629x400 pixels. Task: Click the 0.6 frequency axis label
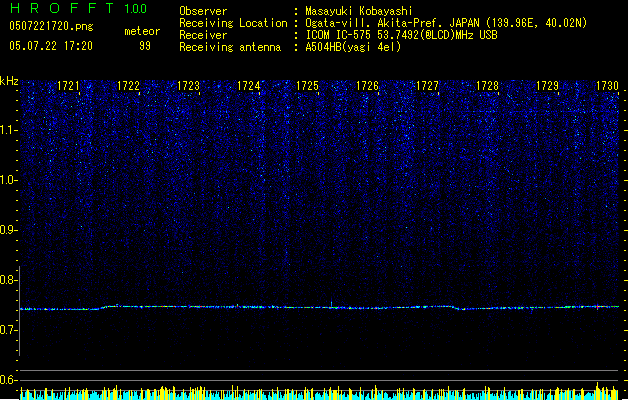pyautogui.click(x=9, y=380)
